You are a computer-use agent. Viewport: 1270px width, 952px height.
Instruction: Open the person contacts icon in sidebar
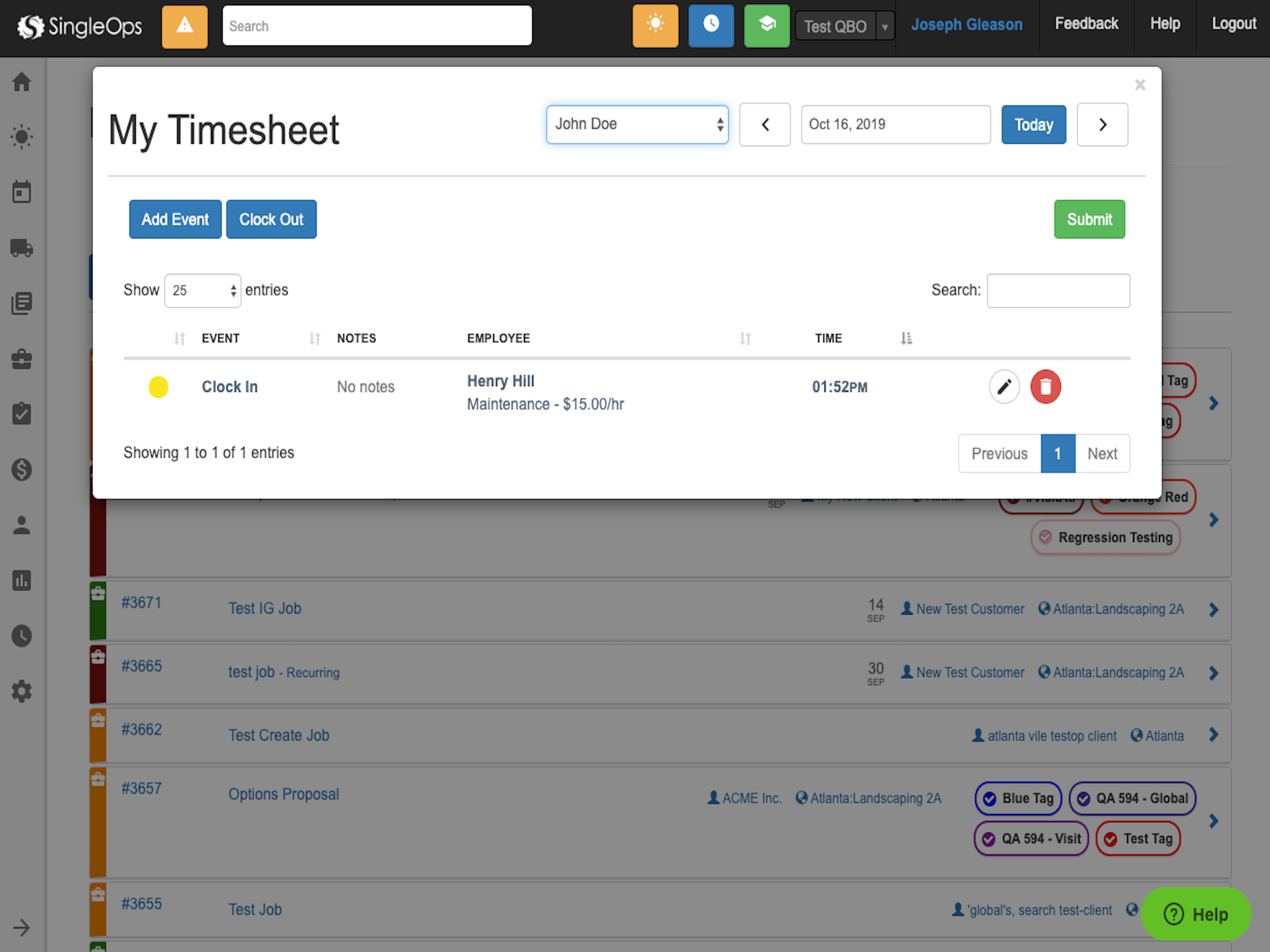click(22, 525)
